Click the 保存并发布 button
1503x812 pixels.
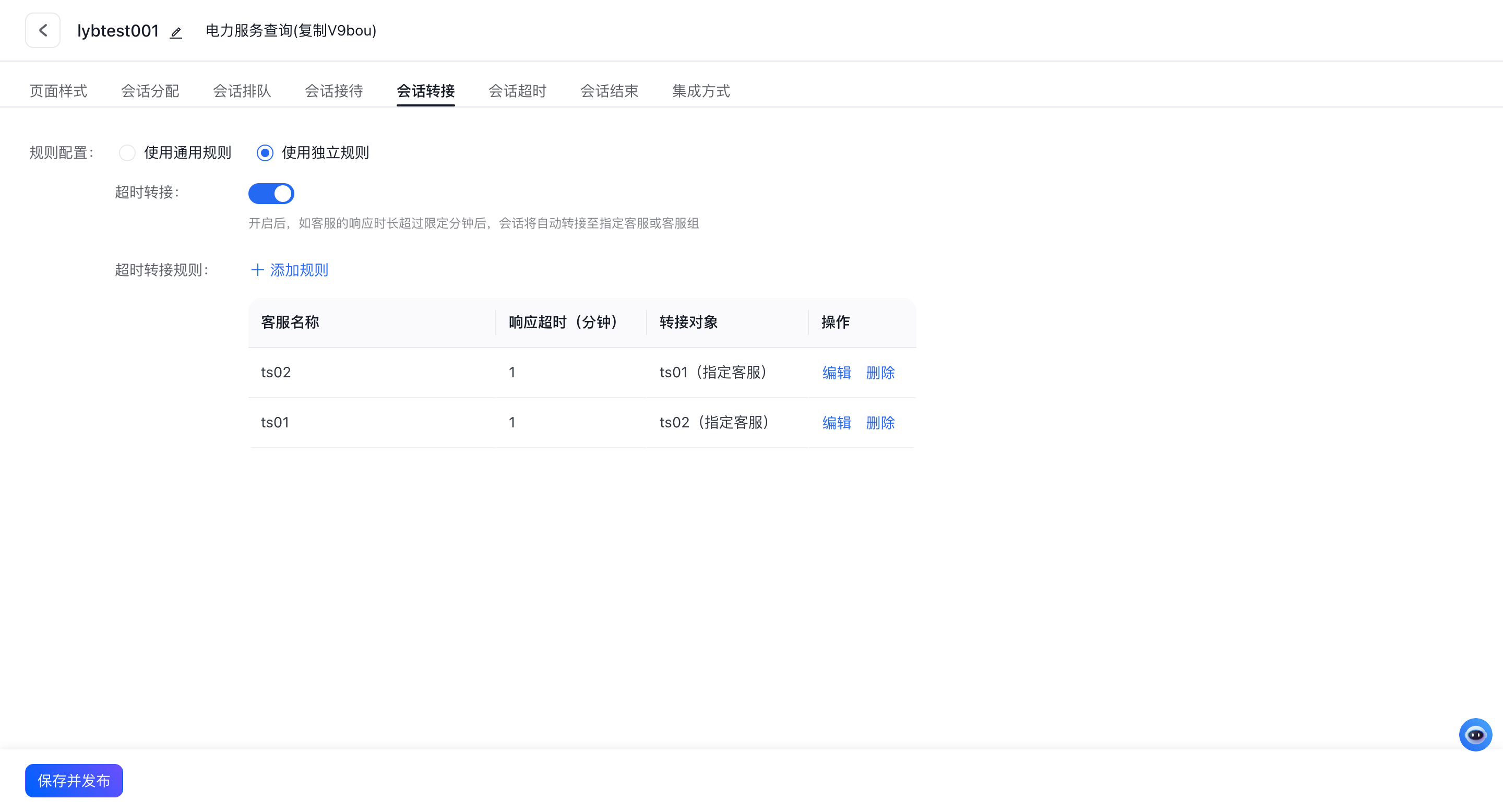(74, 780)
